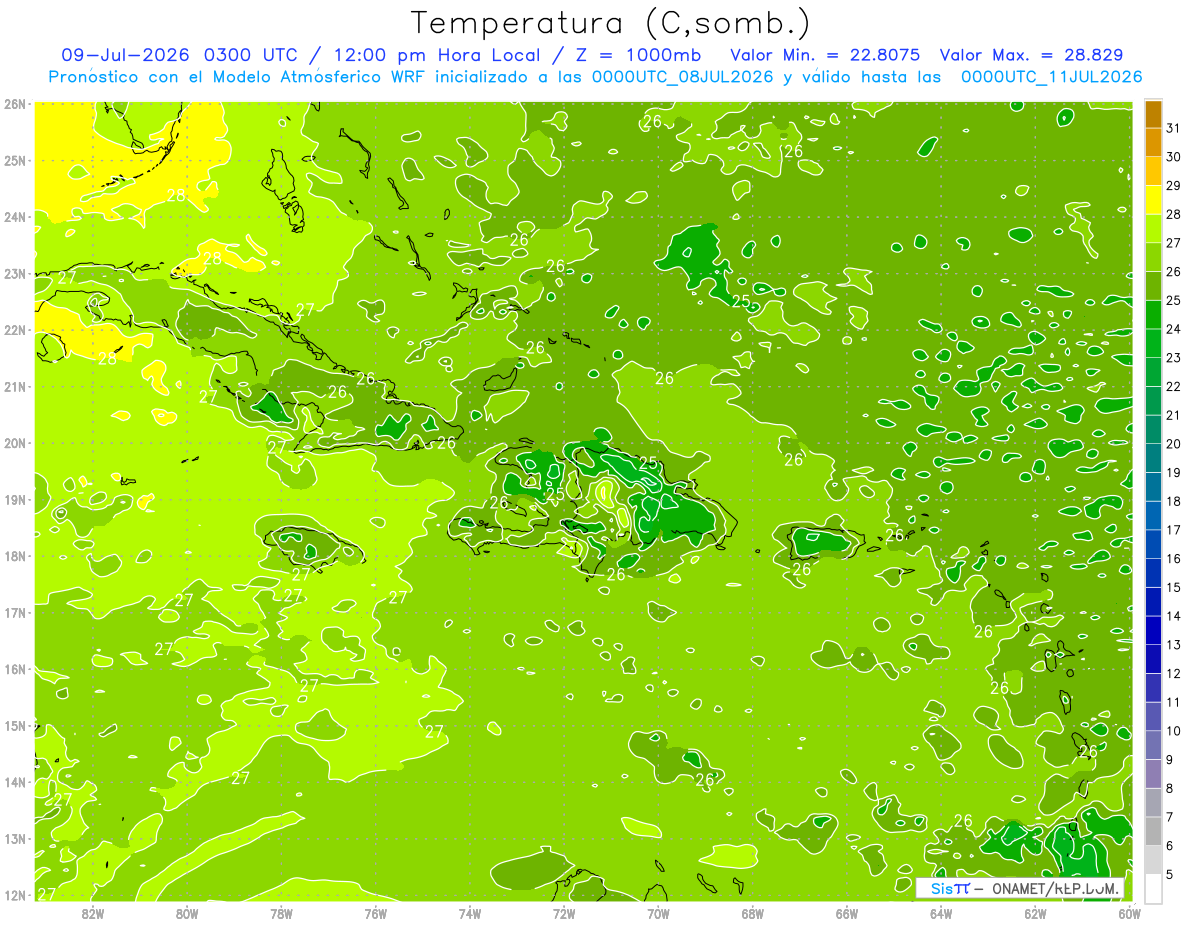Click the title 'Temperatura (C,somb.)'
Viewport: 1200px width, 927px height.
[611, 23]
